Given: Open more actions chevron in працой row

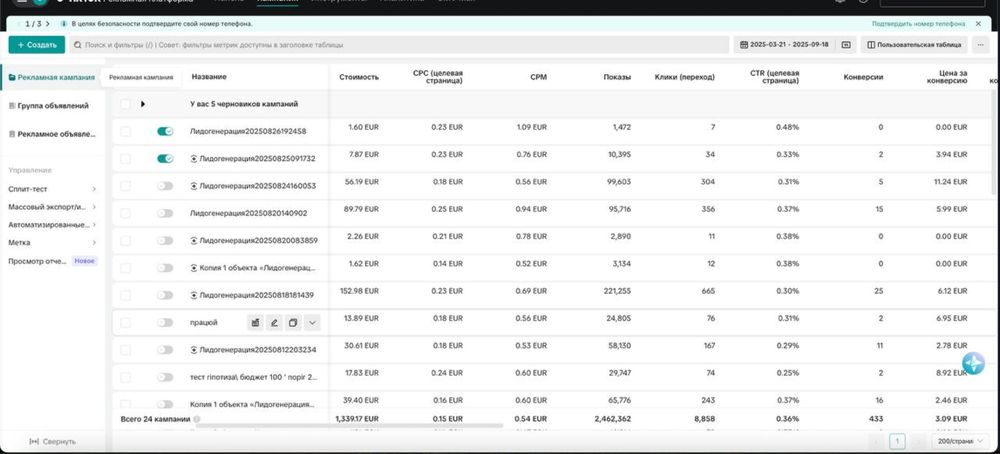Looking at the screenshot, I should 312,323.
